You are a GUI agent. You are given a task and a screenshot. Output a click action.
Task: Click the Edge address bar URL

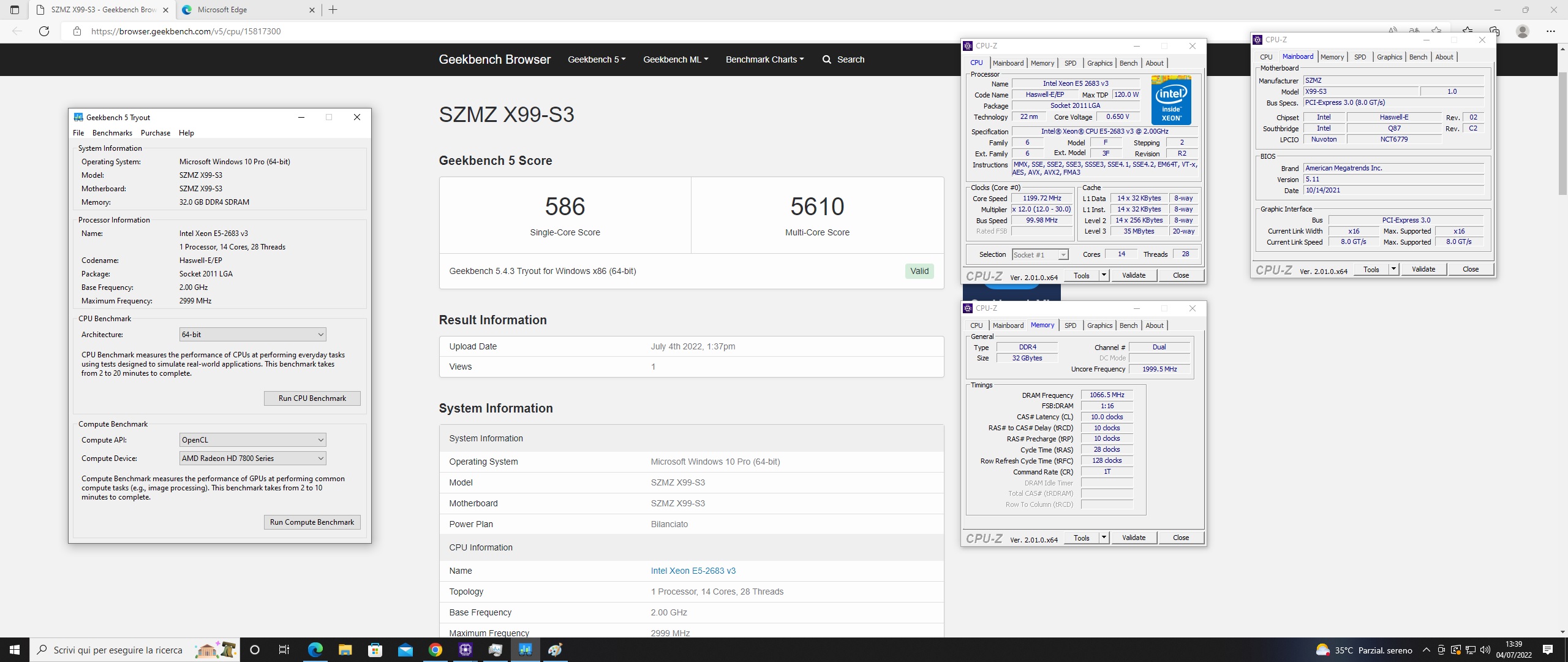(x=186, y=31)
